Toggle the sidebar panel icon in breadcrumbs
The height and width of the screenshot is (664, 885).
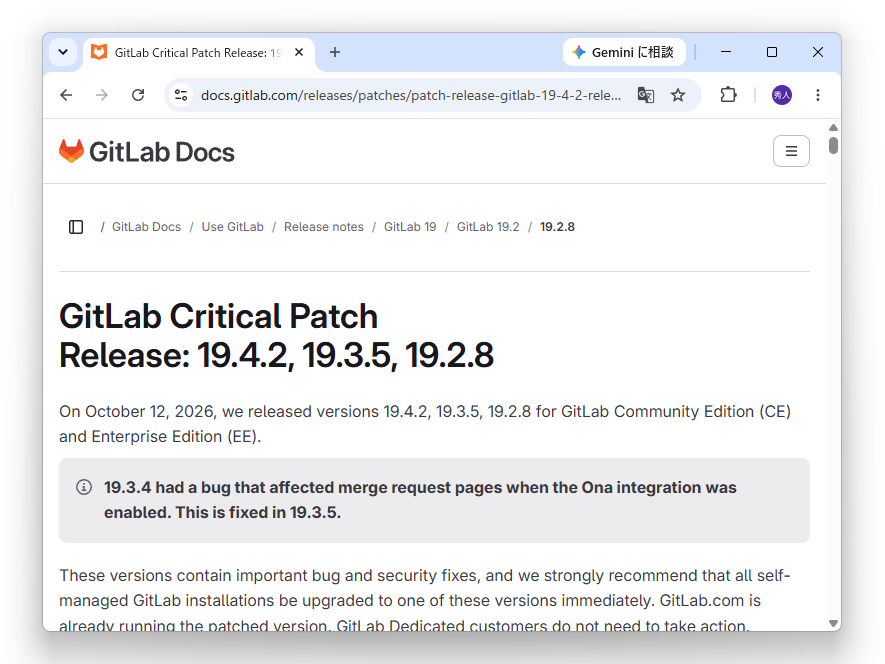[76, 227]
